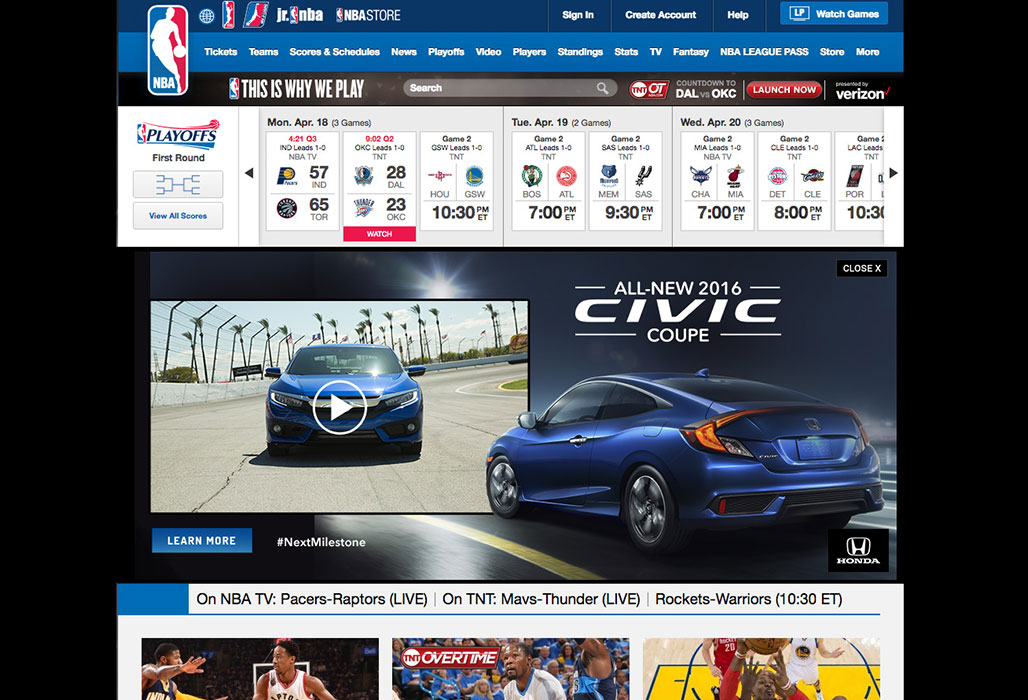Click the LAUNCH NOW button
The image size is (1028, 700).
(784, 90)
